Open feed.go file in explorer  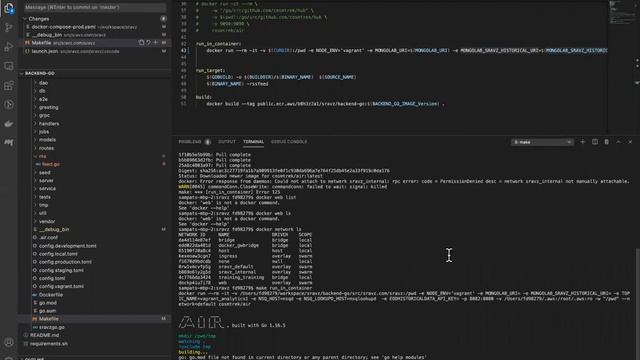(51, 164)
